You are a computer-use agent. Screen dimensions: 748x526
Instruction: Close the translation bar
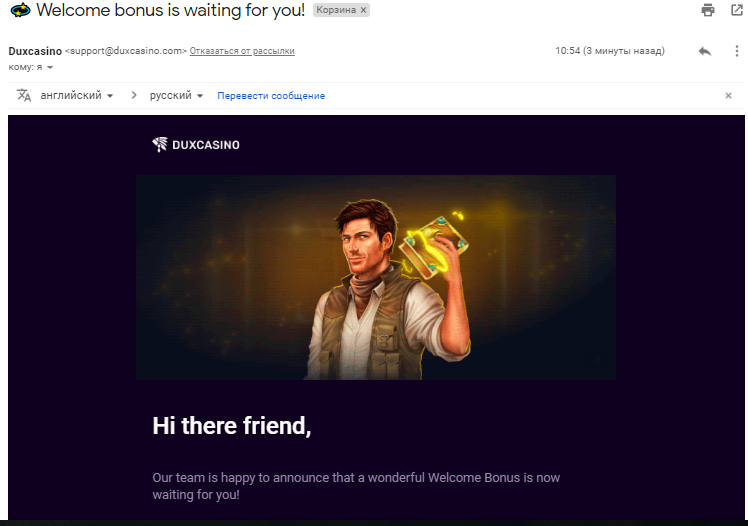point(728,95)
